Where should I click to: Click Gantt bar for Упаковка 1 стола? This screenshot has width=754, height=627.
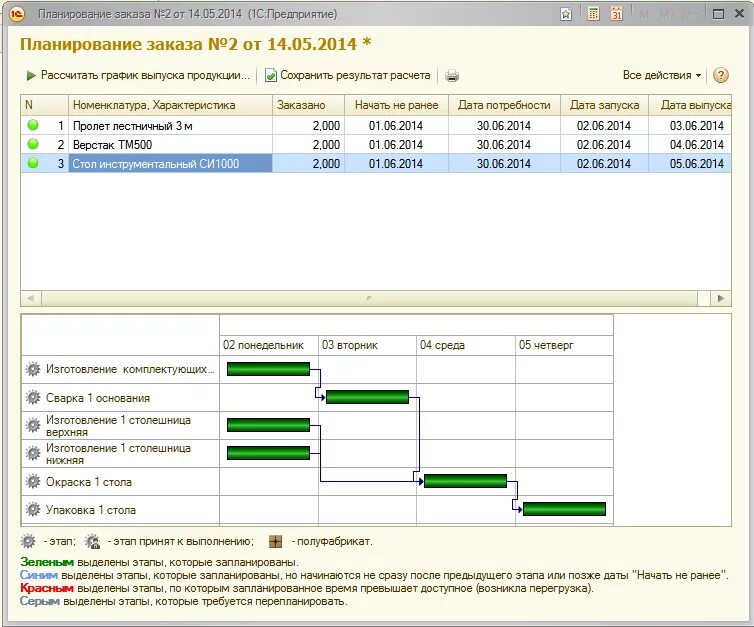point(565,509)
